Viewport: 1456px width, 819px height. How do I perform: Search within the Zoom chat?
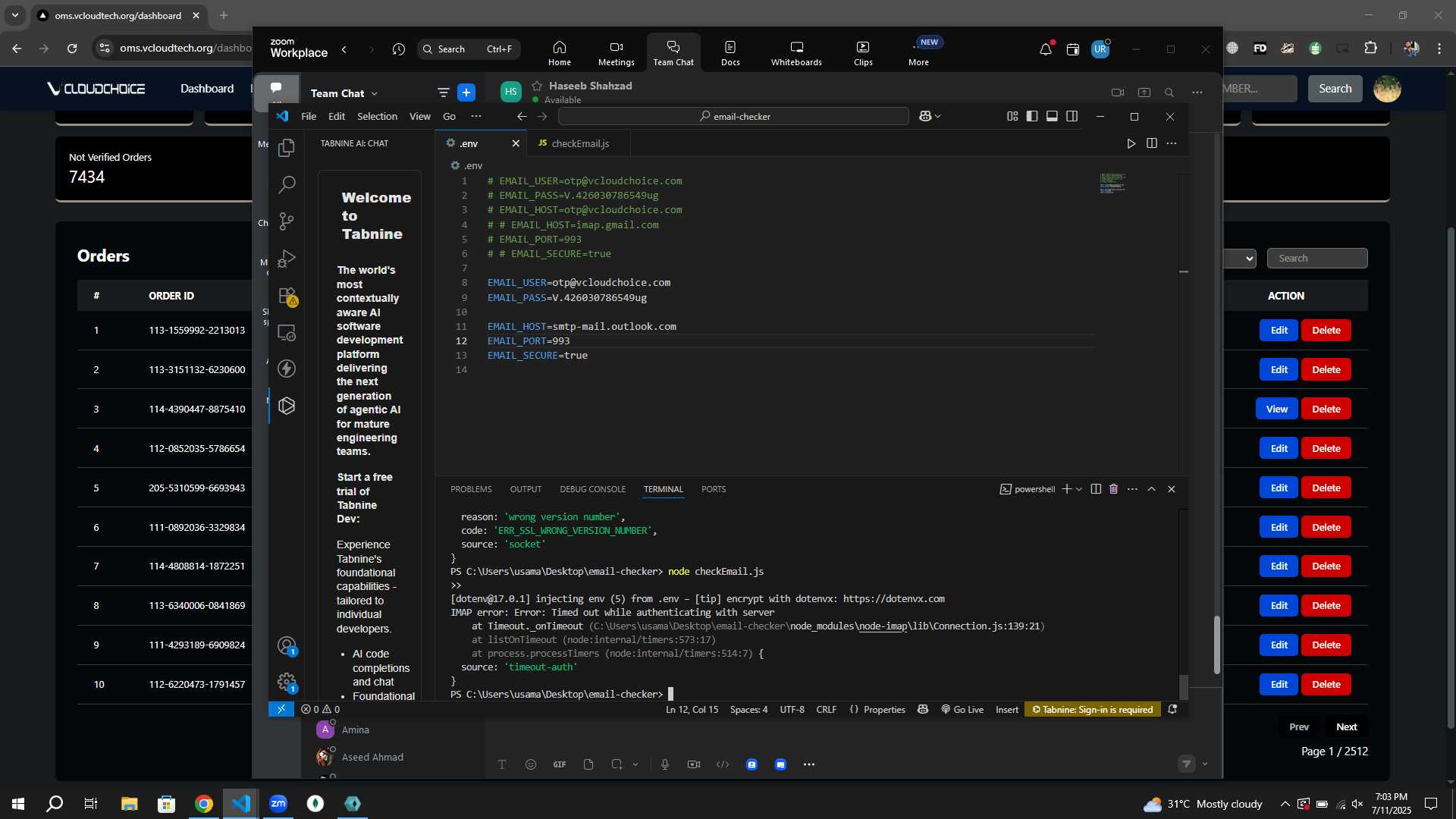[1169, 93]
